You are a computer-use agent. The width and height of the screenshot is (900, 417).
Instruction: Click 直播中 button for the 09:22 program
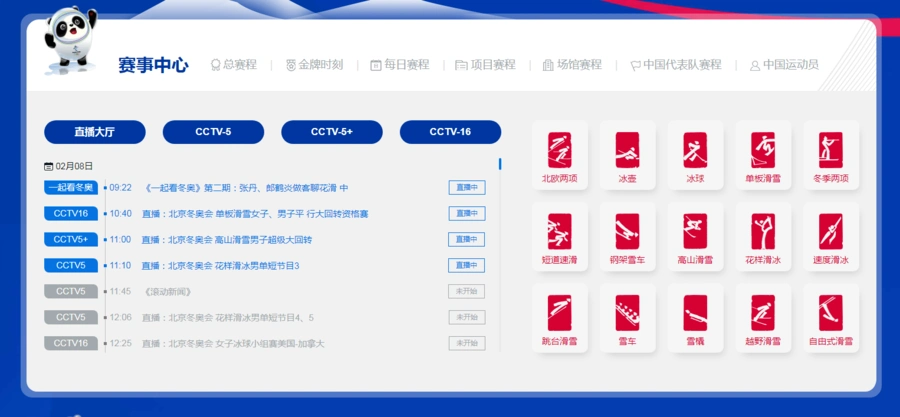466,187
